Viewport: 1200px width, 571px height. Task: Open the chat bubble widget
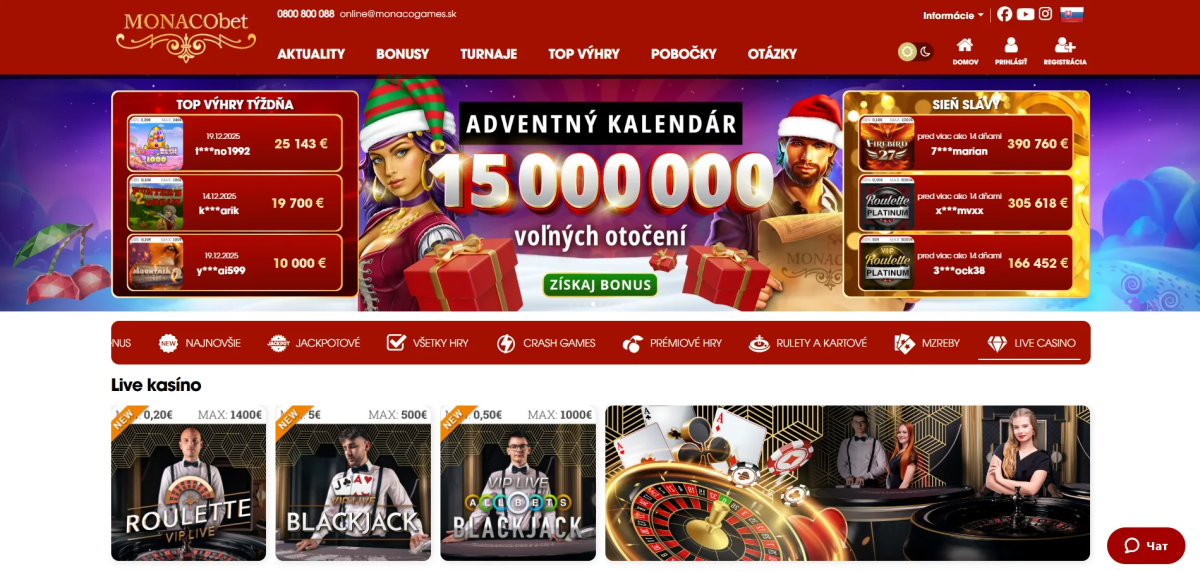coord(1146,546)
